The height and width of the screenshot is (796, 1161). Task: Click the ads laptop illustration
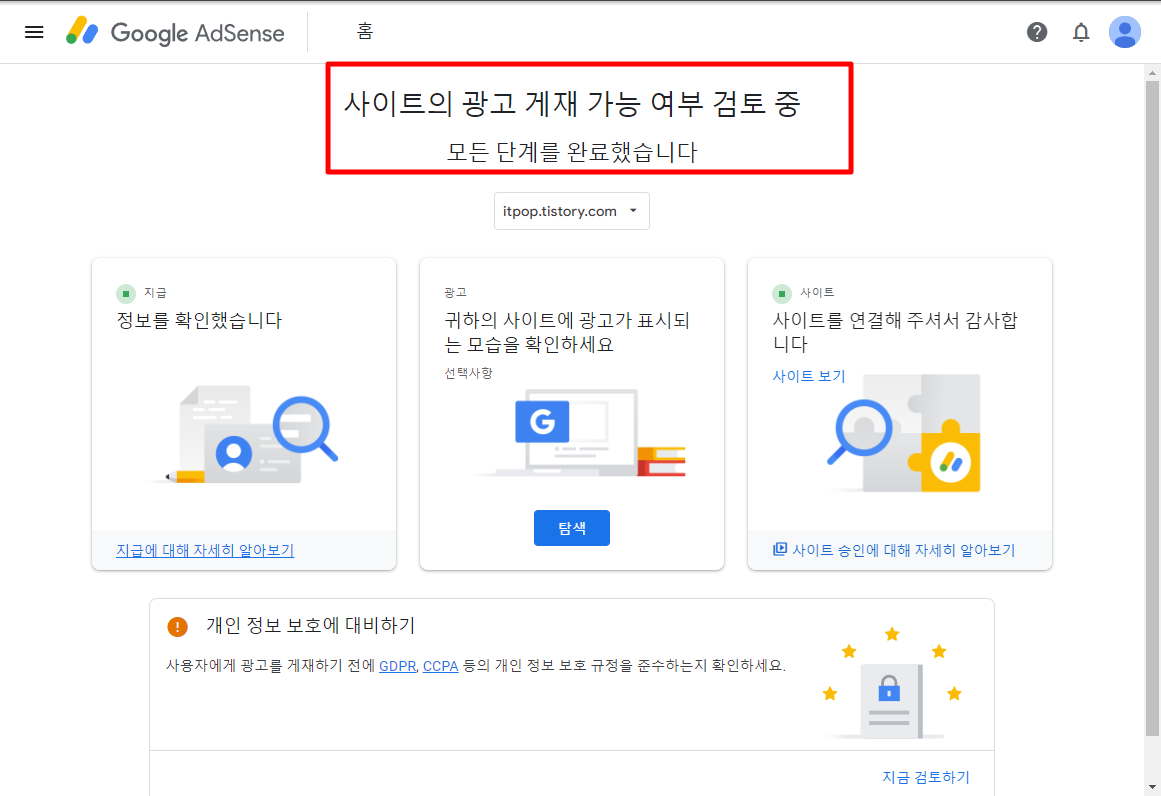(x=581, y=432)
